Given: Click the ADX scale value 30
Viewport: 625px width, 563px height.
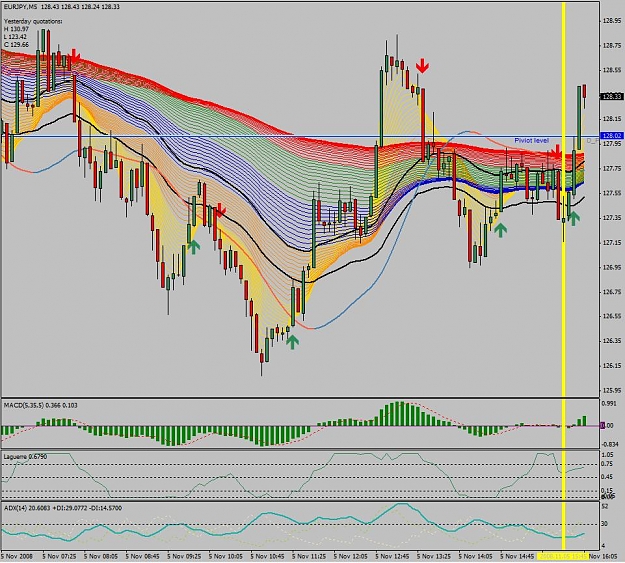Looking at the screenshot, I should [605, 524].
